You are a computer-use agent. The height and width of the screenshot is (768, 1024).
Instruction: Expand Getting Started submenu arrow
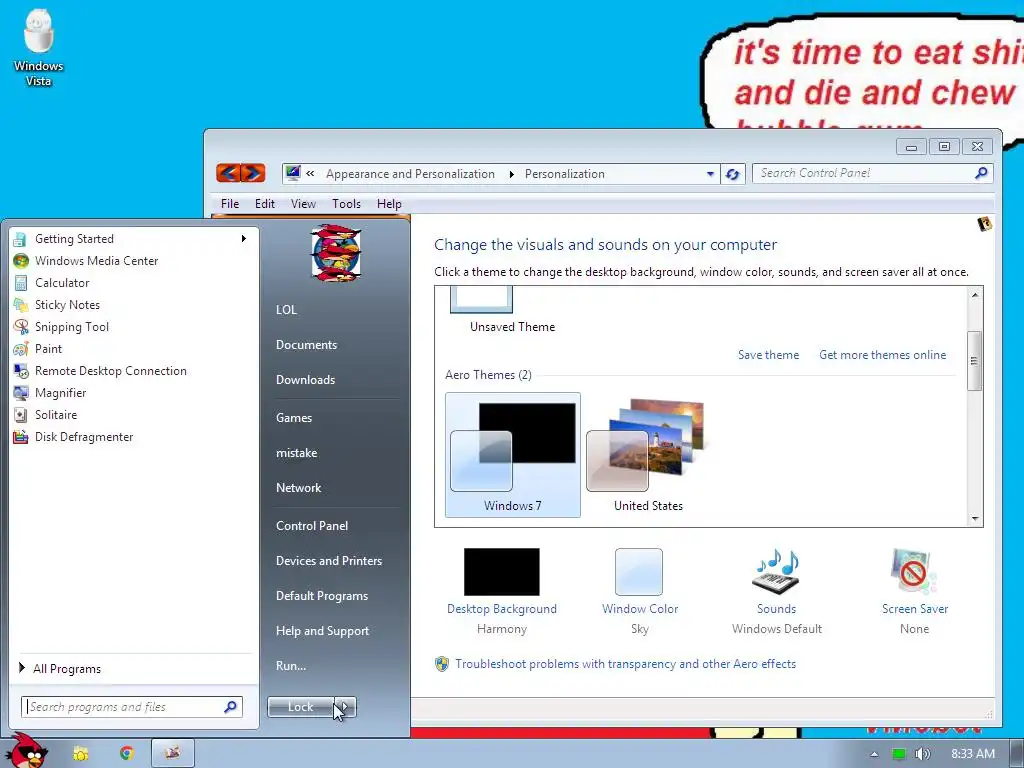coord(244,238)
